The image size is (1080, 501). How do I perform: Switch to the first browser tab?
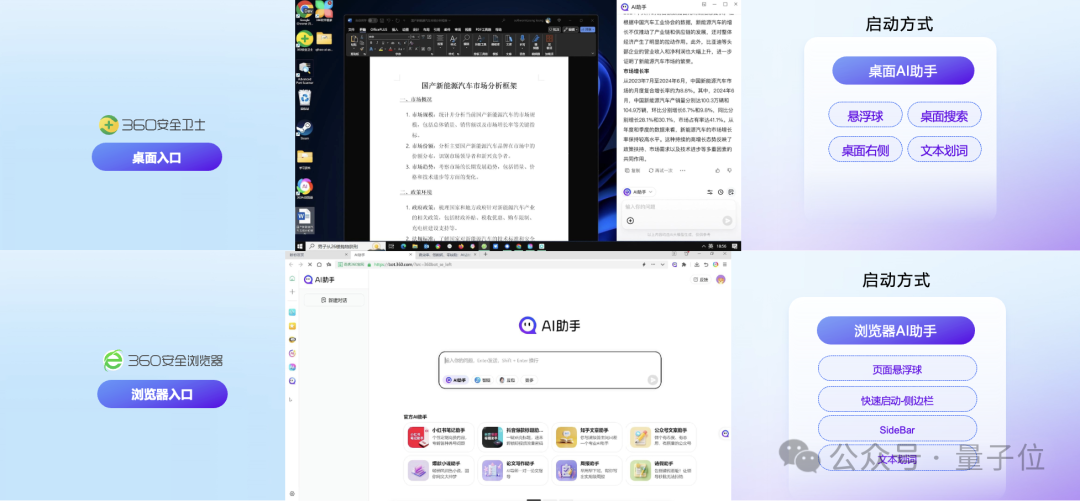tap(318, 255)
